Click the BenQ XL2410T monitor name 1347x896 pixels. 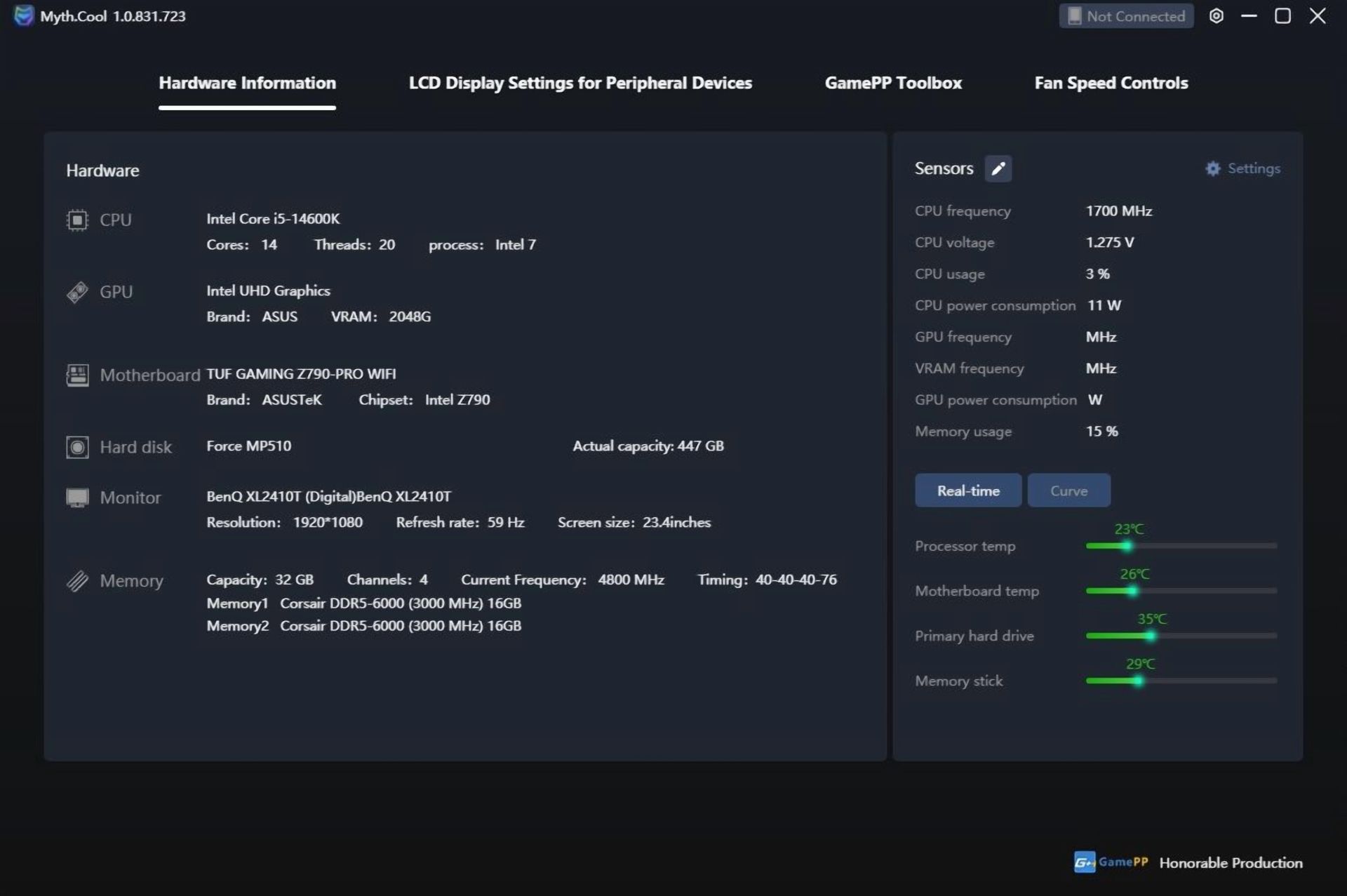(328, 497)
